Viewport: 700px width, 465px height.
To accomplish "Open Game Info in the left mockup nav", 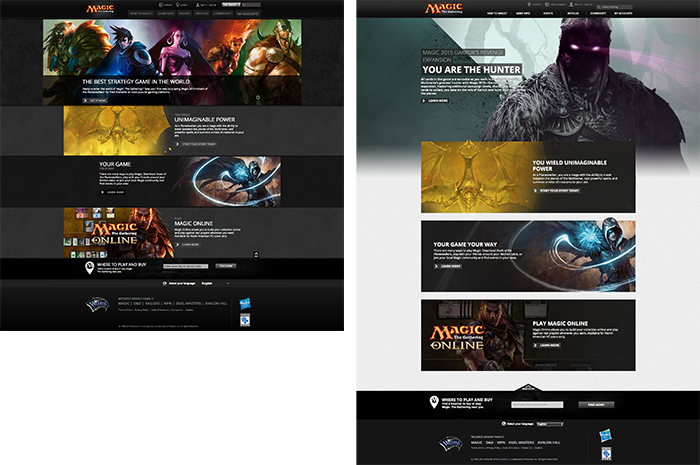I will [x=166, y=13].
